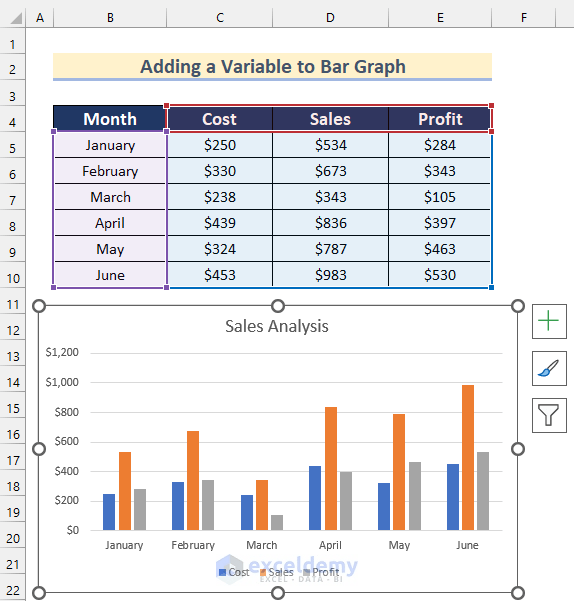Click the $836 sales cell
This screenshot has height=601, width=574.
tap(330, 223)
